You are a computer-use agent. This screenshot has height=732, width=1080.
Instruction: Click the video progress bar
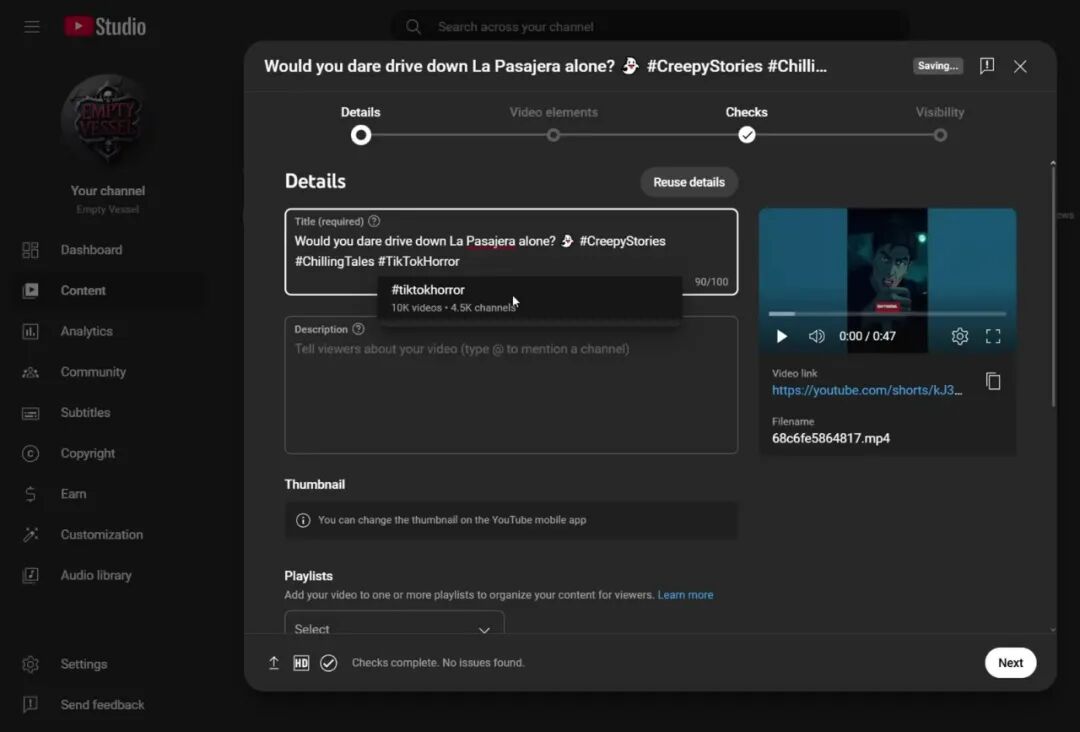(x=887, y=314)
